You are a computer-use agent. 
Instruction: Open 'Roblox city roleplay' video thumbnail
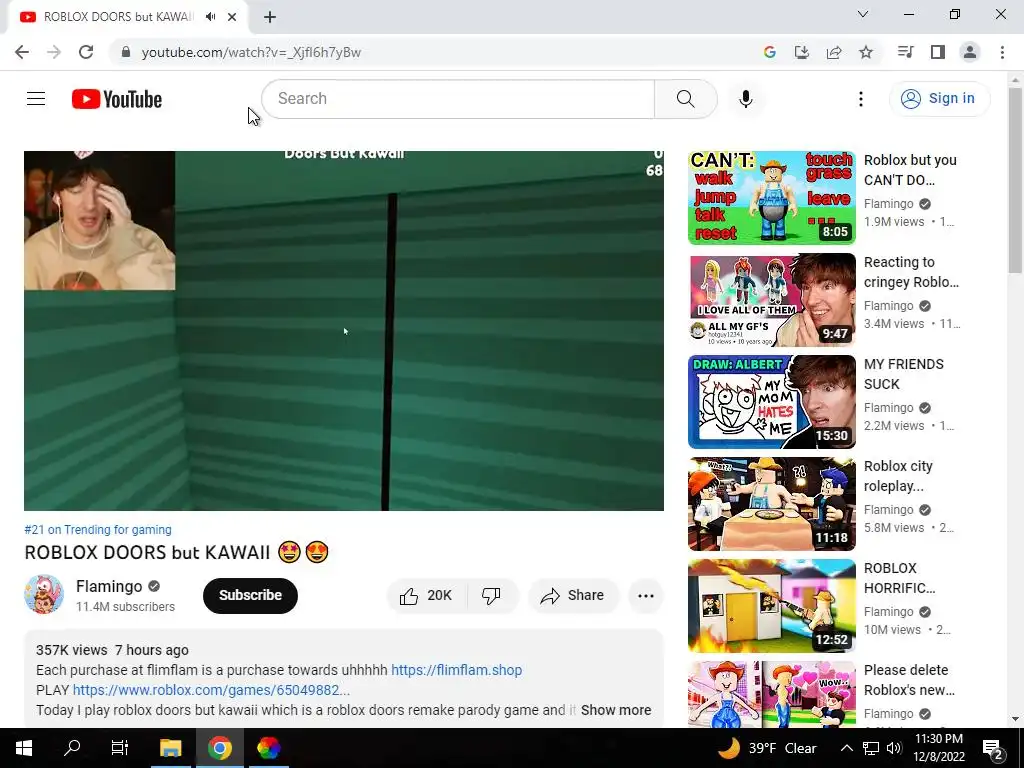point(771,504)
